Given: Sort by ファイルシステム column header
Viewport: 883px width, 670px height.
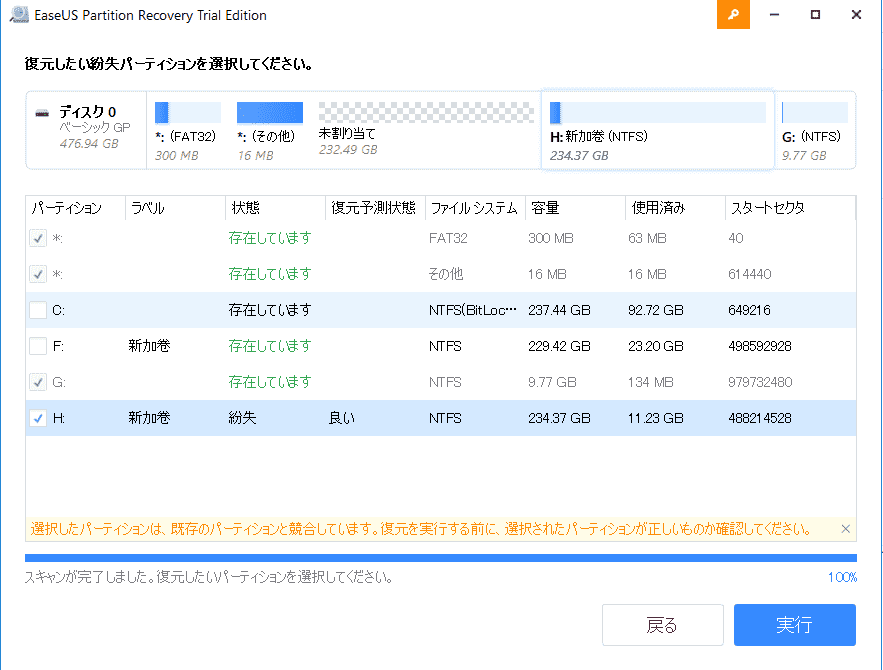Looking at the screenshot, I should 474,208.
